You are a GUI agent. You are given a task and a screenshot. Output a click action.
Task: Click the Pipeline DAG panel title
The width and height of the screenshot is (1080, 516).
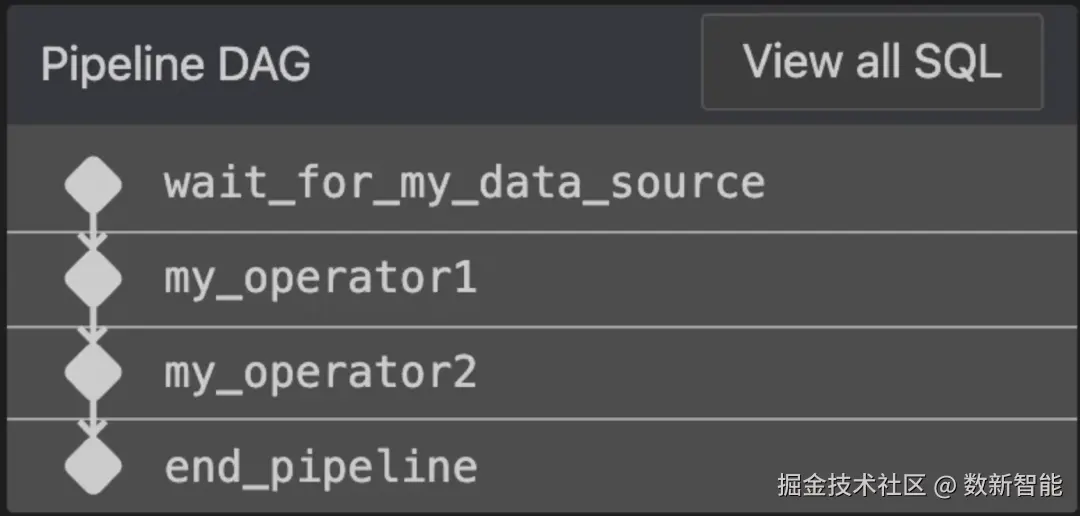click(176, 64)
